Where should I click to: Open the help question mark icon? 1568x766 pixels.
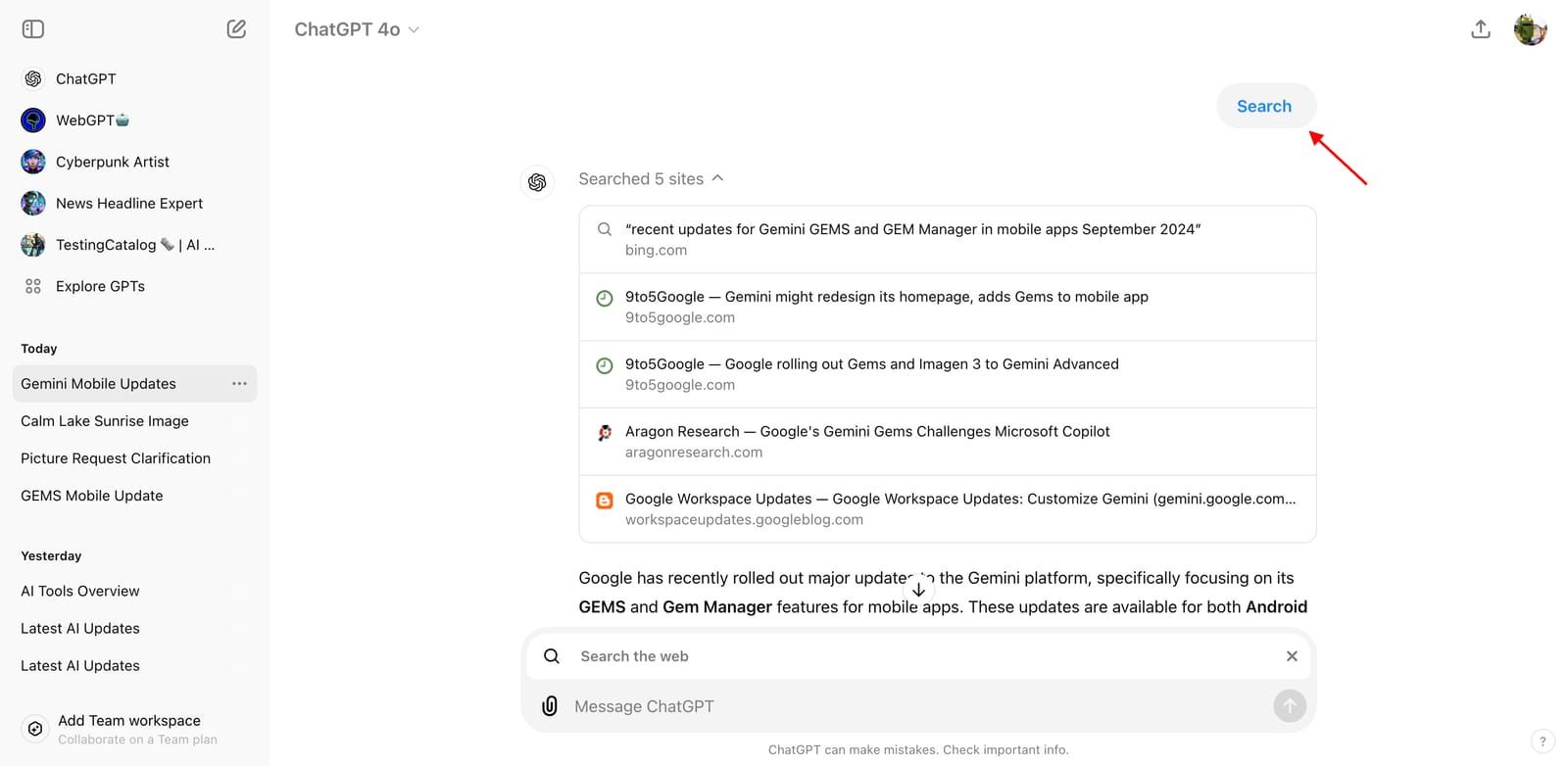point(1543,742)
